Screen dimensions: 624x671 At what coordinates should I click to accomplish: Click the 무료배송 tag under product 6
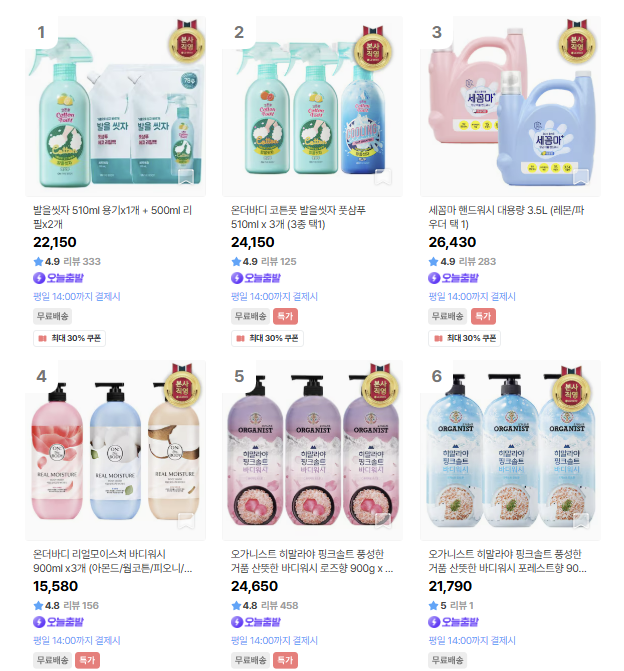click(448, 660)
